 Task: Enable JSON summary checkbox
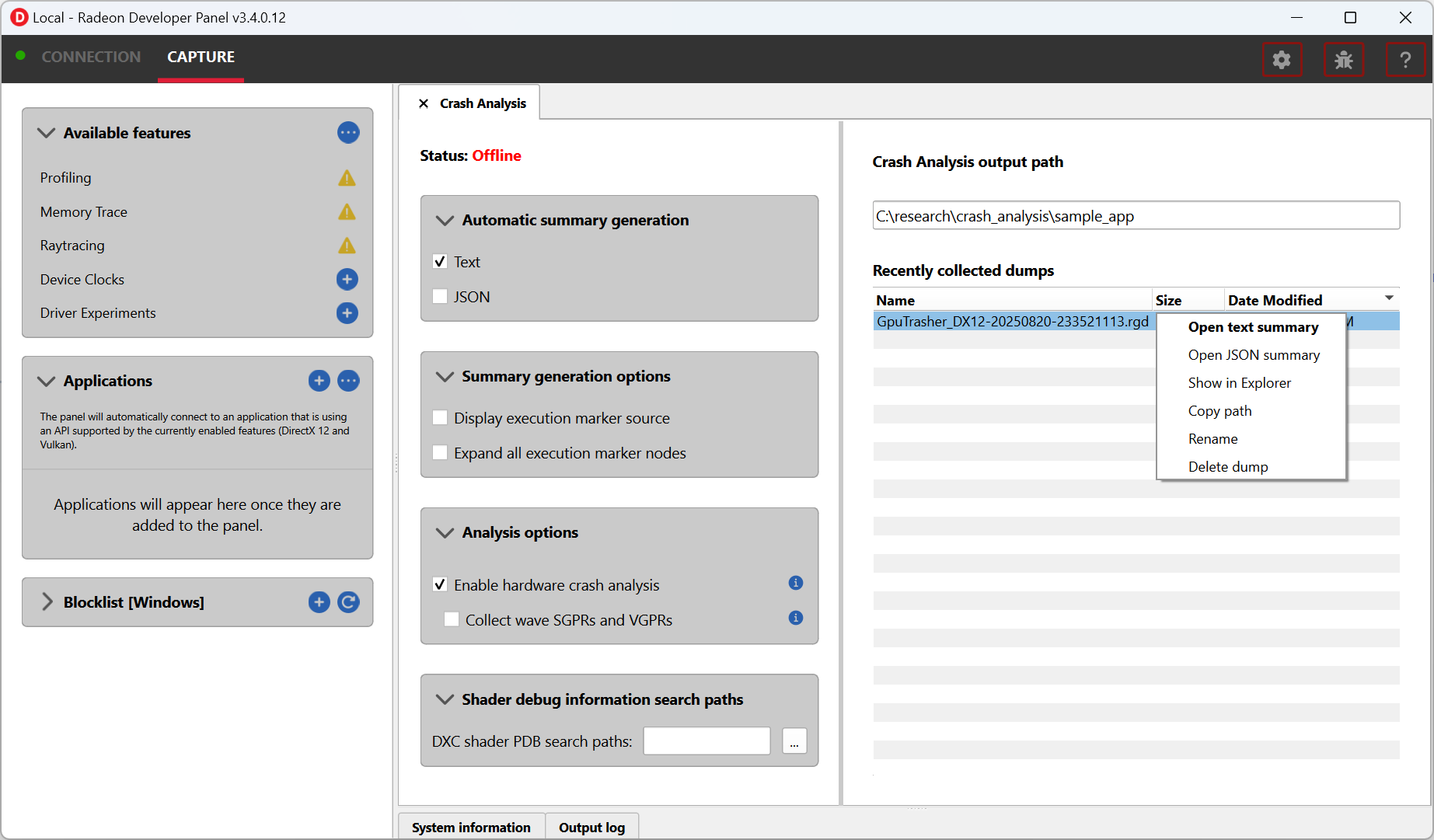440,297
